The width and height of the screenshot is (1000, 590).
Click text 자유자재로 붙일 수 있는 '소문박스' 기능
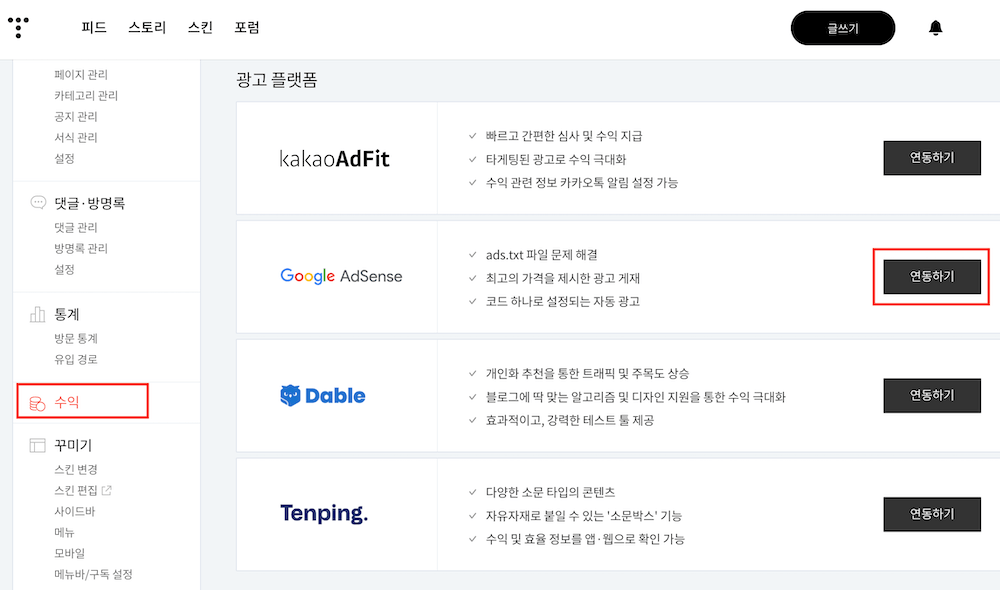584,515
